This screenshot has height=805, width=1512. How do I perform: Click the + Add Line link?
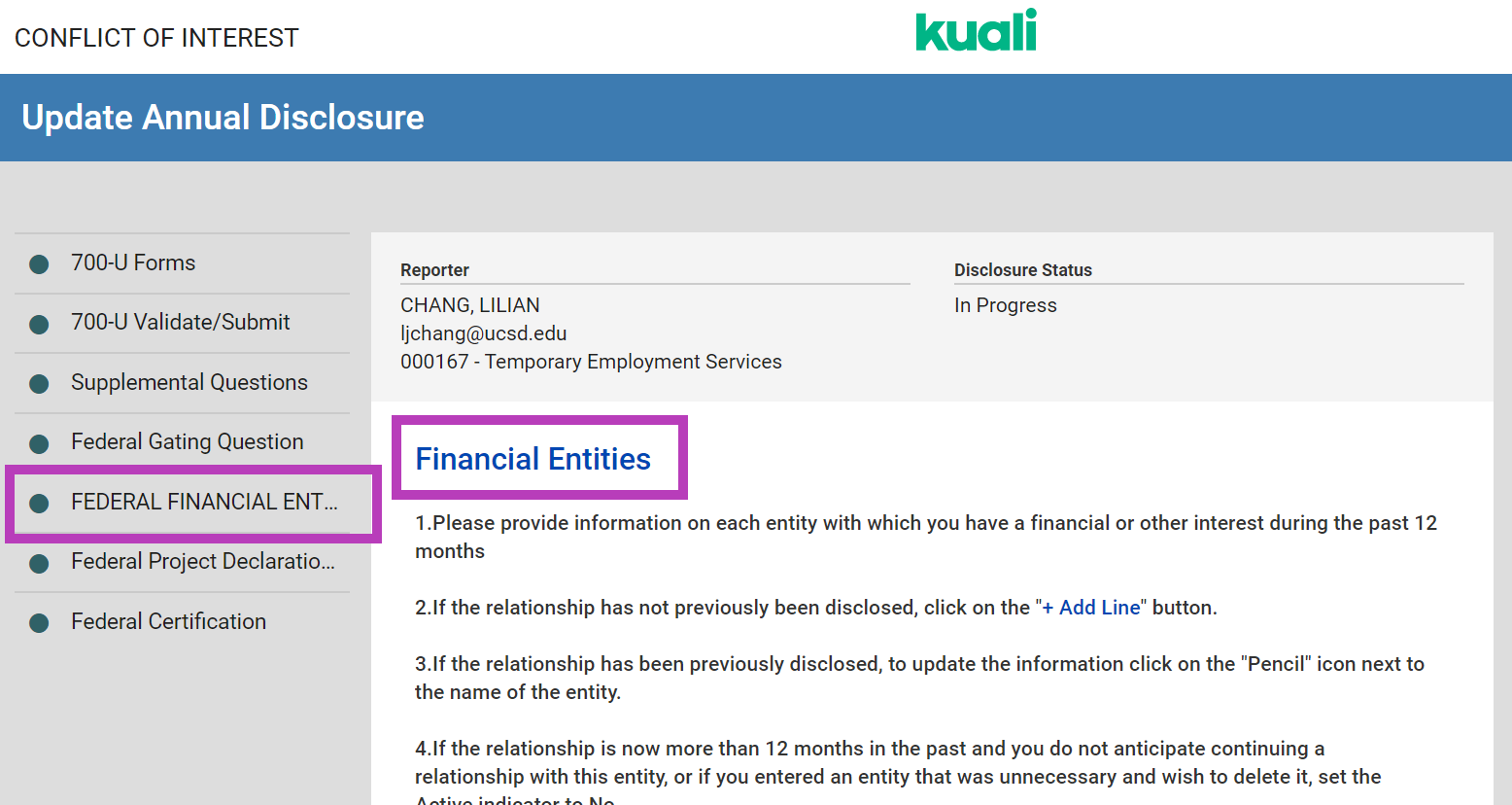click(x=1091, y=607)
